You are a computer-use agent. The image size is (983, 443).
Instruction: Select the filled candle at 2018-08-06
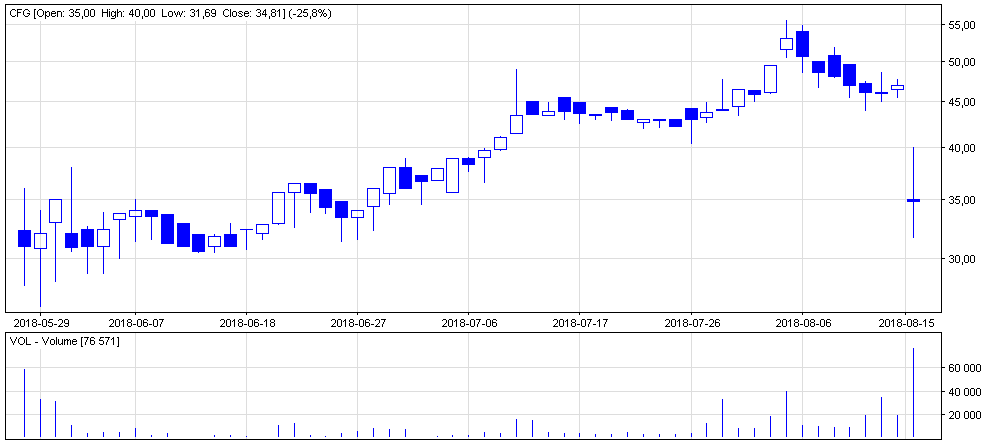(x=802, y=44)
